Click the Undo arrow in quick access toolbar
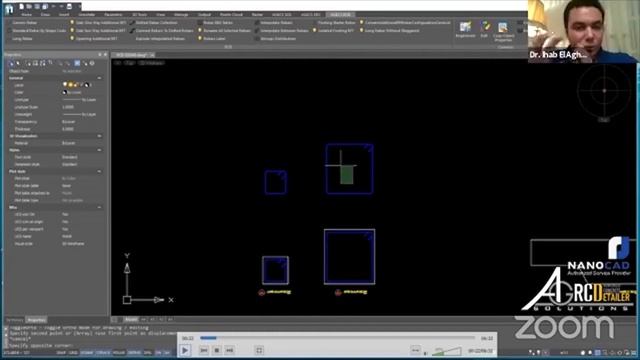The height and width of the screenshot is (360, 640). (x=53, y=7)
